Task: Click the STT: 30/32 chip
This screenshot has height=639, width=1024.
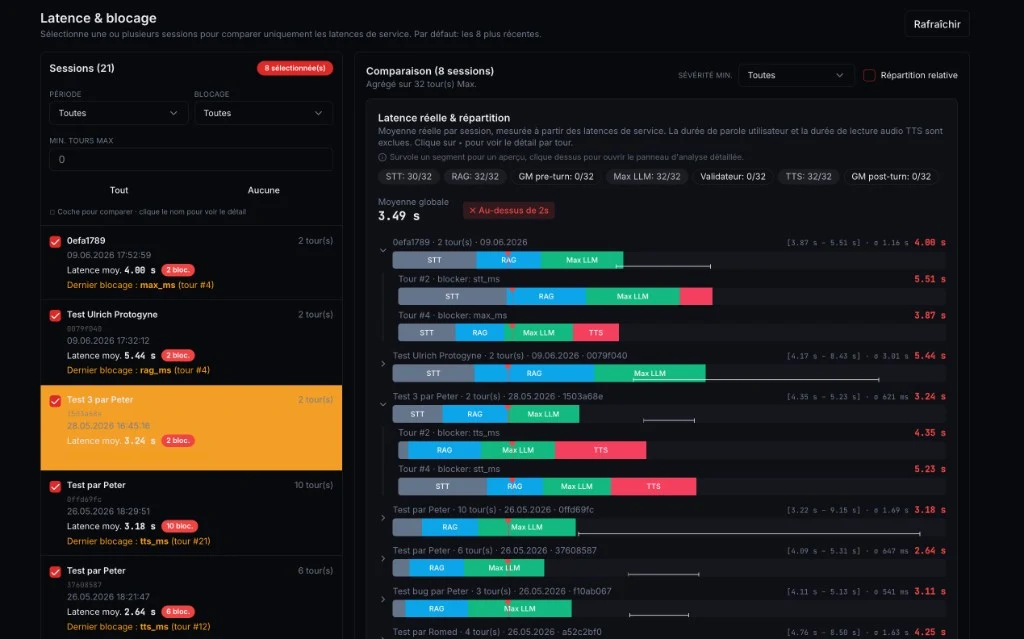Action: [408, 176]
